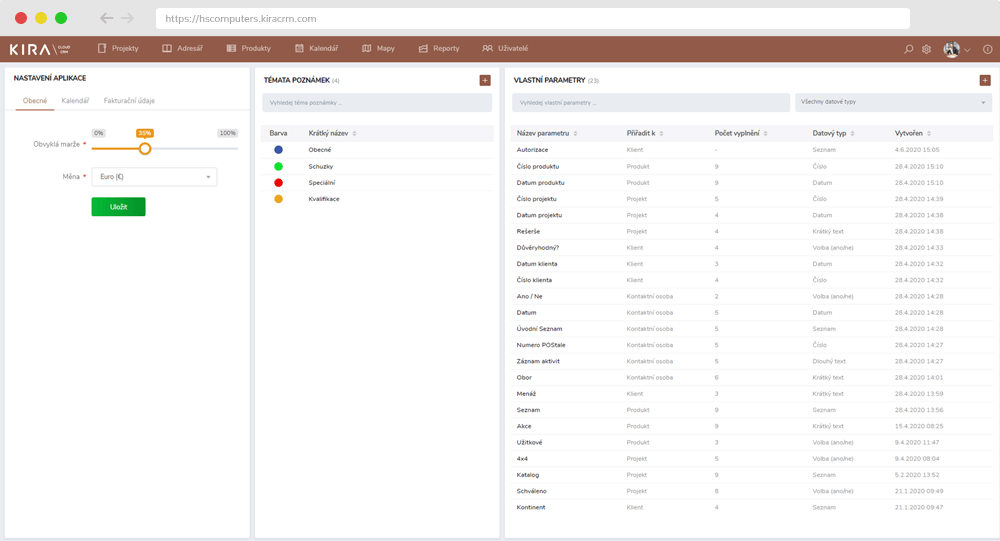Viewport: 1000px width, 541px height.
Task: Open the Reporty menu item
Action: tap(439, 48)
